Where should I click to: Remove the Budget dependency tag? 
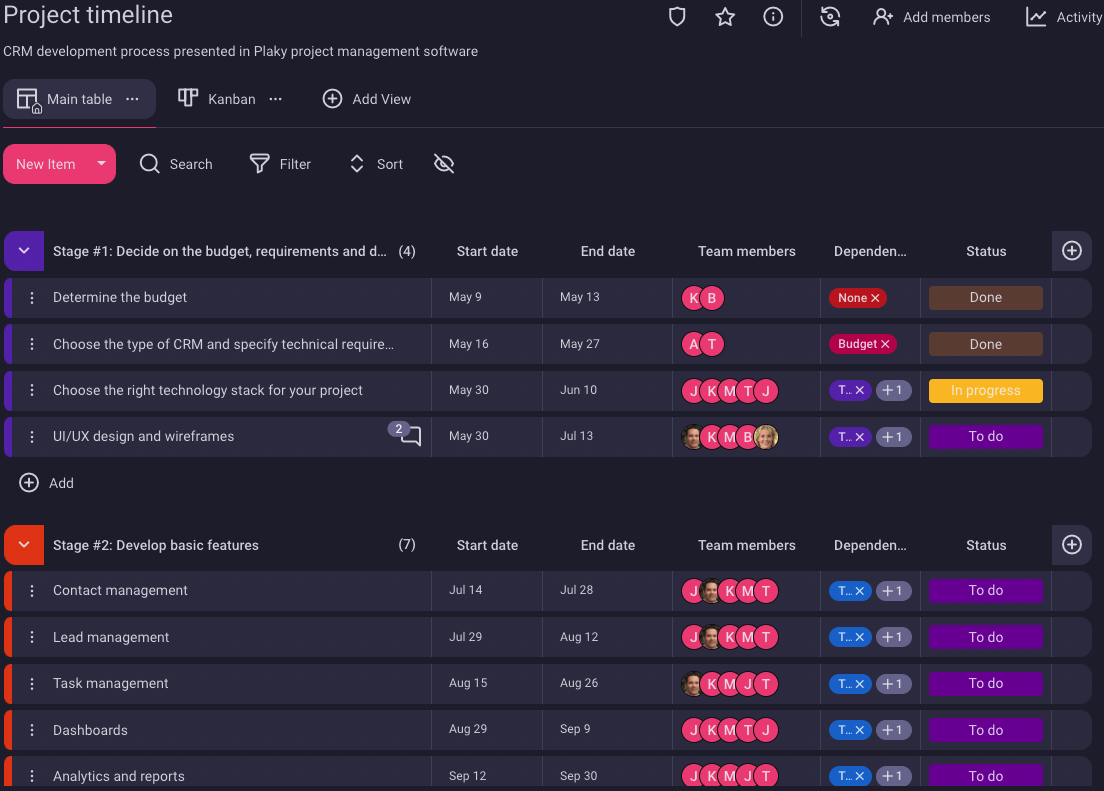885,344
